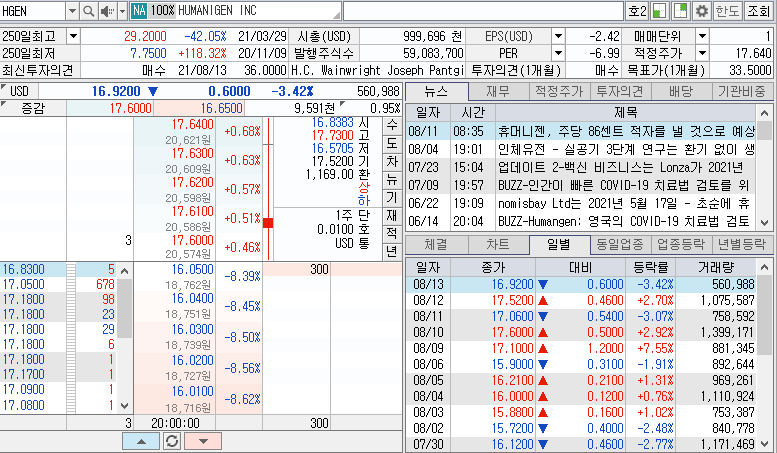The image size is (777, 453).
Task: Click the 증감 header toggle cell
Action: 33,108
